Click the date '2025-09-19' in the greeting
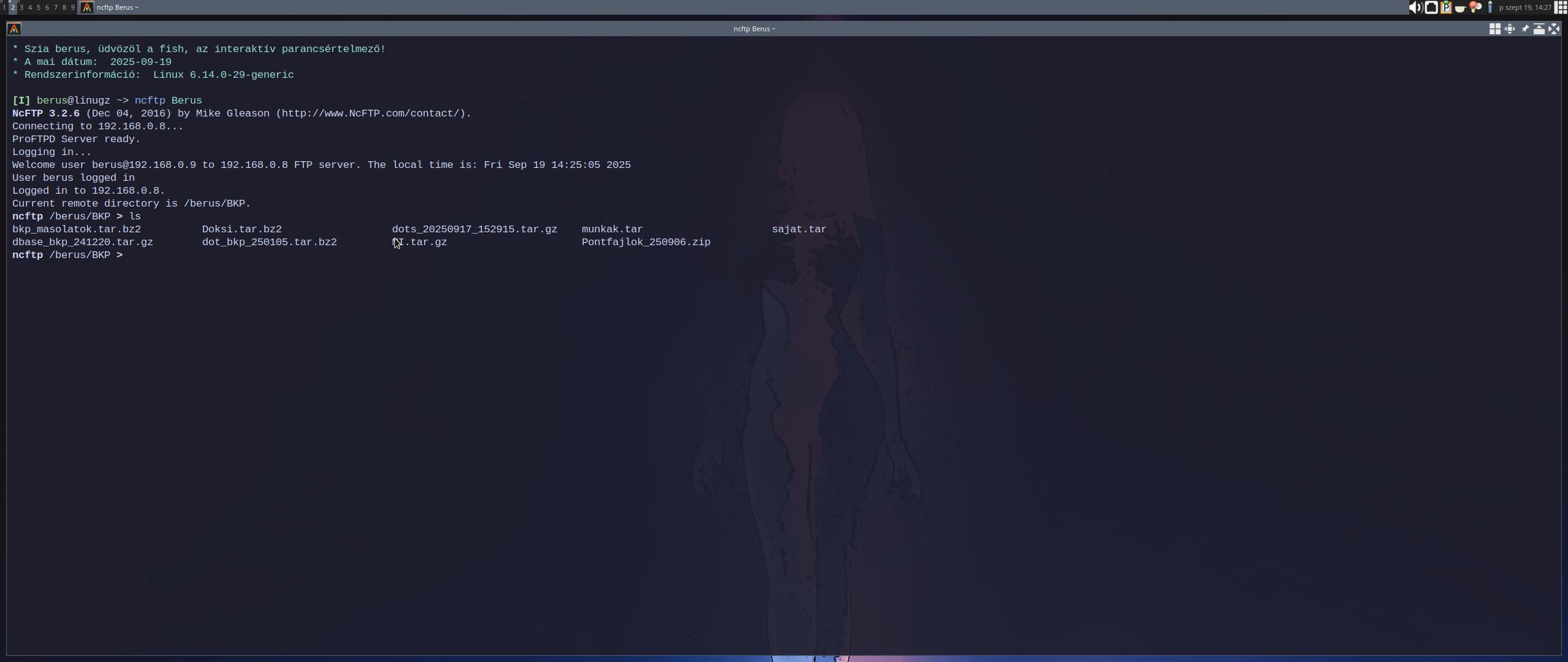1568x662 pixels. coord(141,62)
